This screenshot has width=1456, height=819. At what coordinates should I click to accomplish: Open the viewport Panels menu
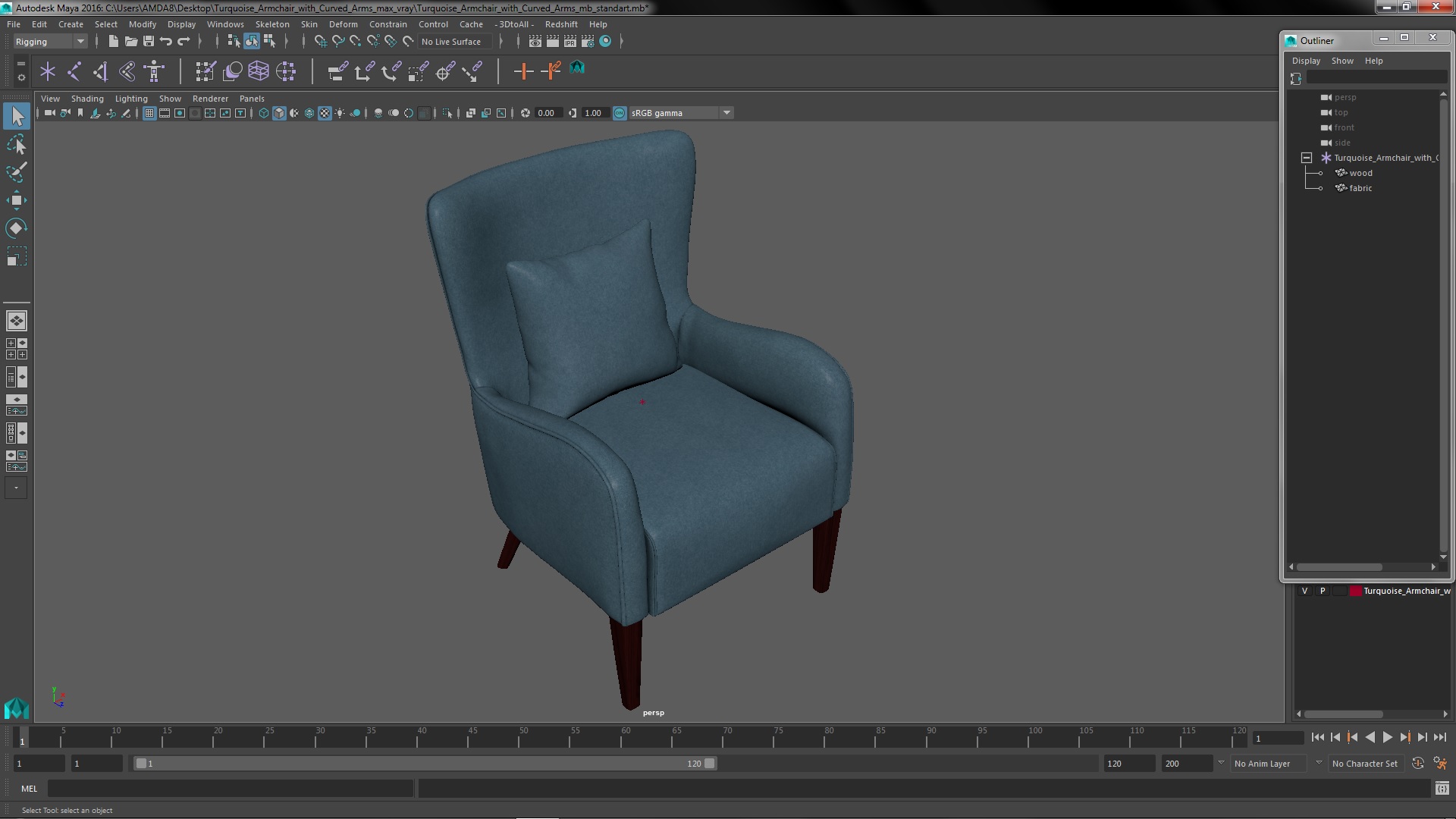[252, 99]
